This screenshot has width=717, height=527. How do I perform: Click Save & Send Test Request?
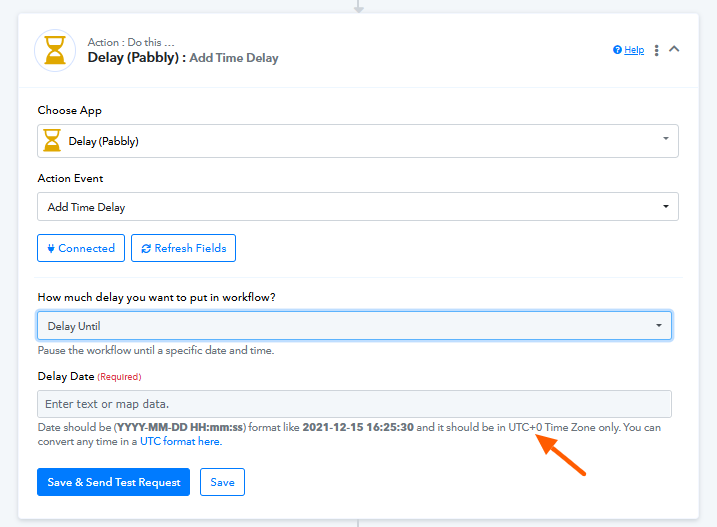pos(114,482)
